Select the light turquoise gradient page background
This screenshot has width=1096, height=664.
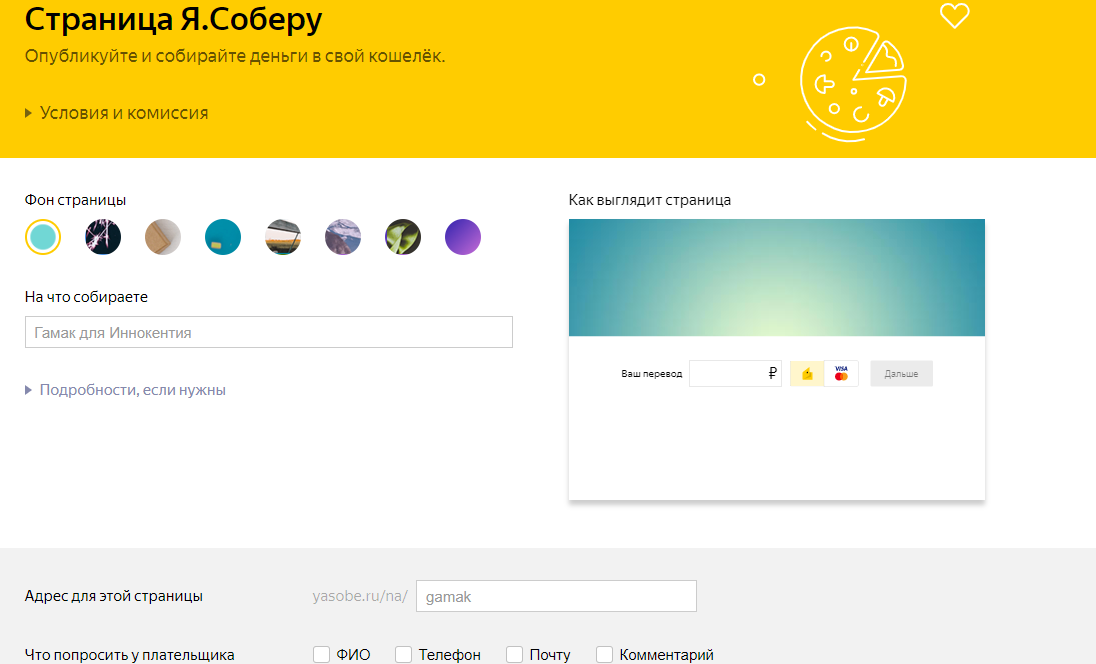[x=43, y=237]
